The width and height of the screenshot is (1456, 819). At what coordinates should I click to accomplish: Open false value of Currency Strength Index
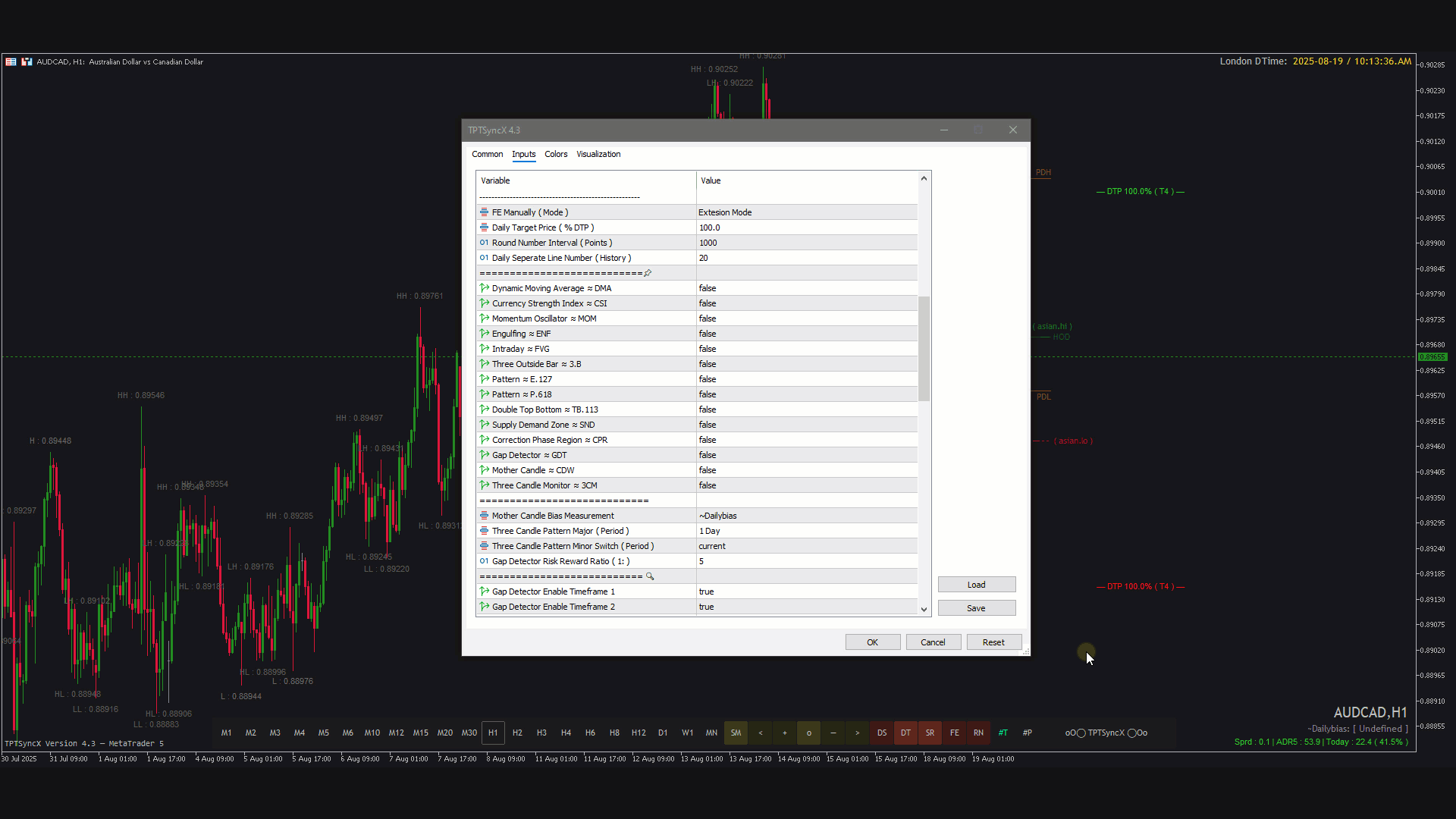point(807,303)
